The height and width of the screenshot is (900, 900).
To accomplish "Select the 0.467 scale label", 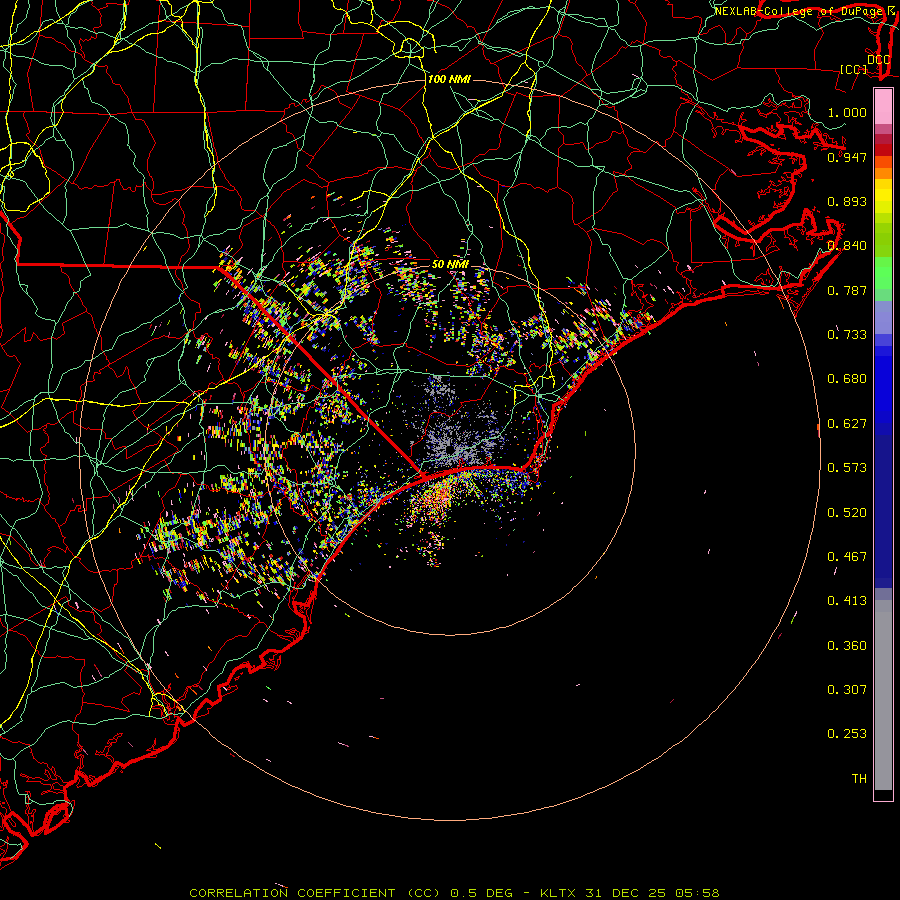I will (x=847, y=556).
